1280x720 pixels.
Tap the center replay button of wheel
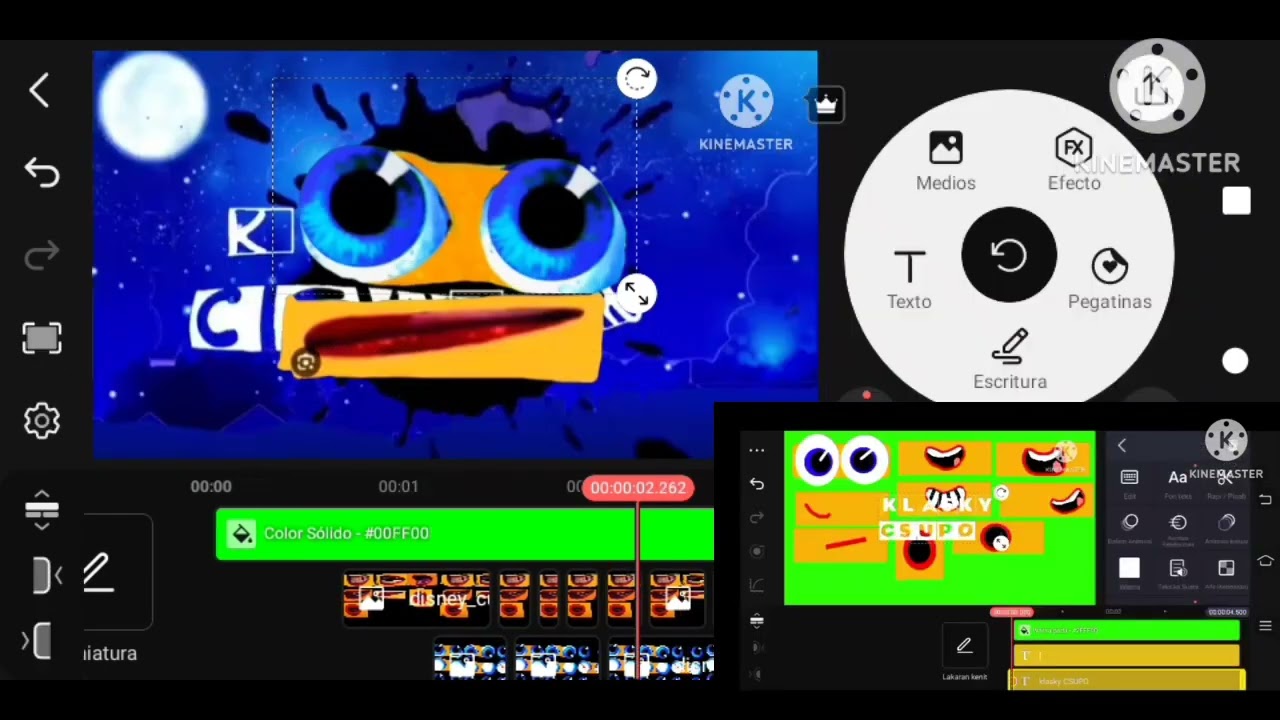pyautogui.click(x=1009, y=255)
